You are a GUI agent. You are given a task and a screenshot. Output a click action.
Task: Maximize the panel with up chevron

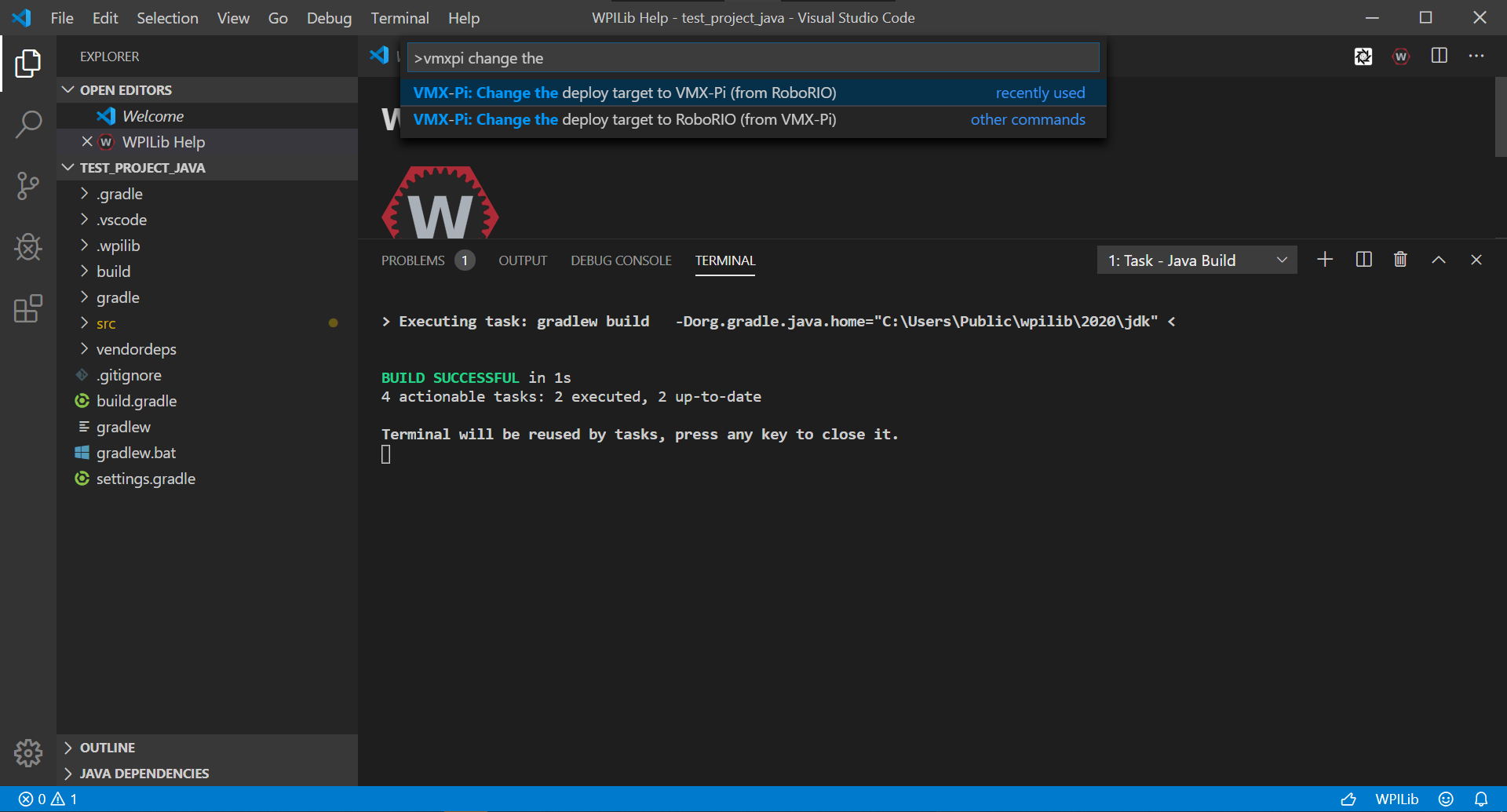pyautogui.click(x=1439, y=260)
